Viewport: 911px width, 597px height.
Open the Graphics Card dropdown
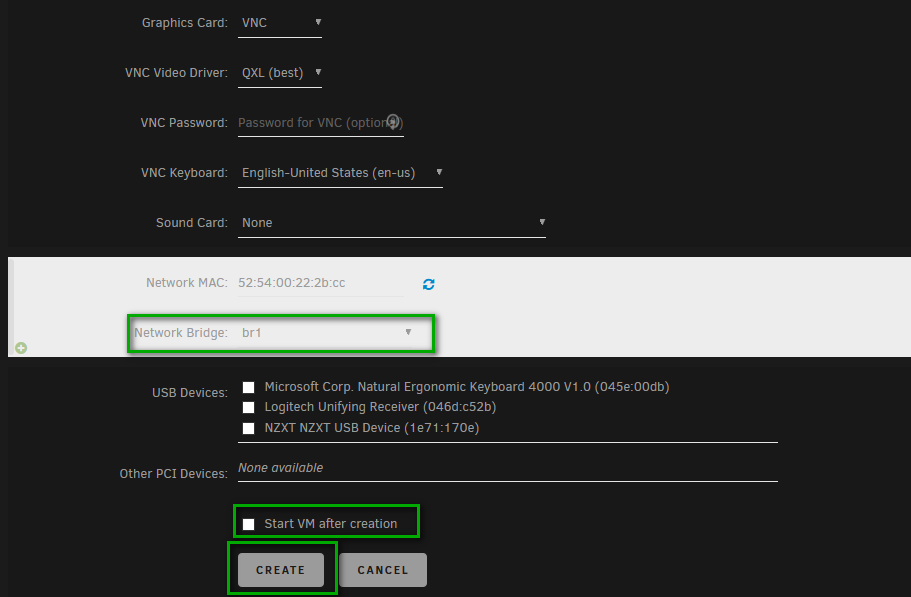tap(280, 23)
